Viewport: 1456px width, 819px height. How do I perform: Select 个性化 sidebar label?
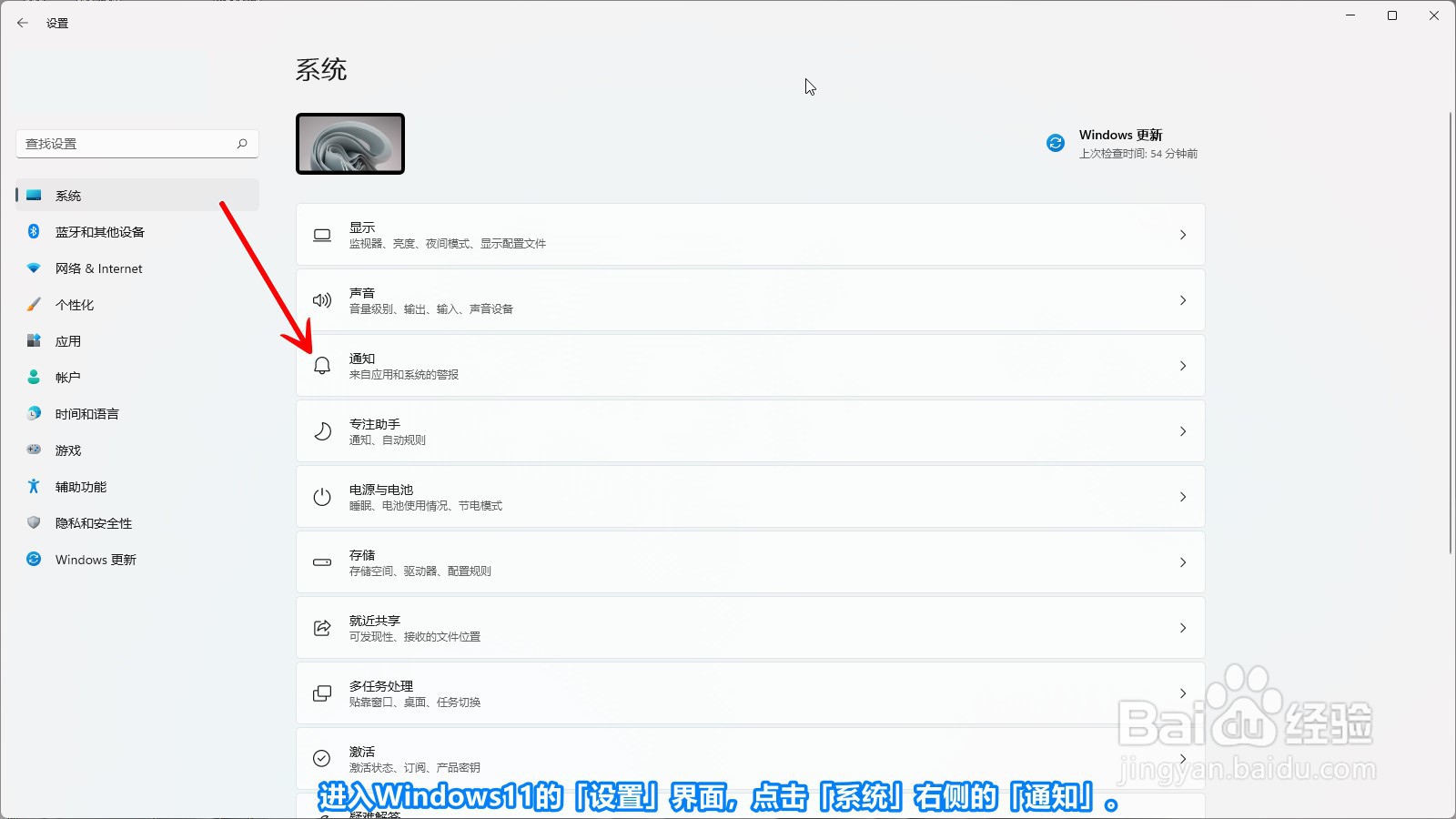pos(75,305)
